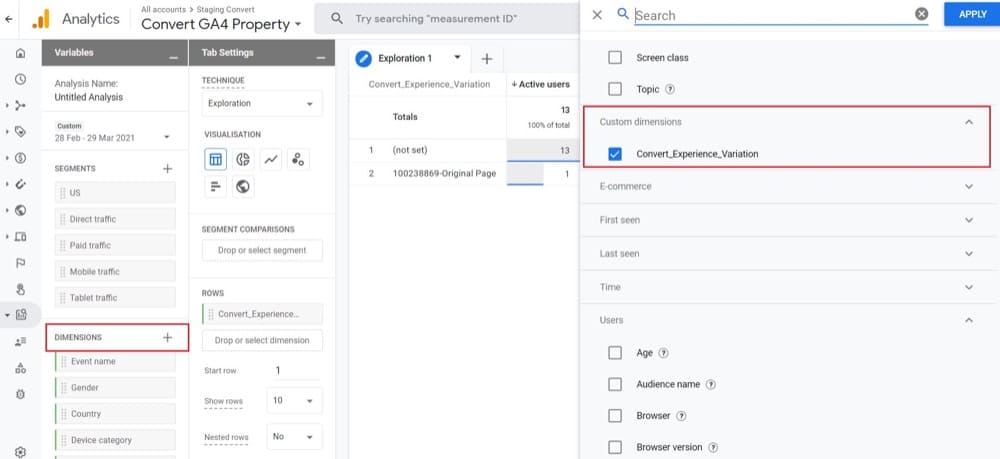Enable the Audience name checkbox
Screen dimensions: 1000x459
(615, 384)
